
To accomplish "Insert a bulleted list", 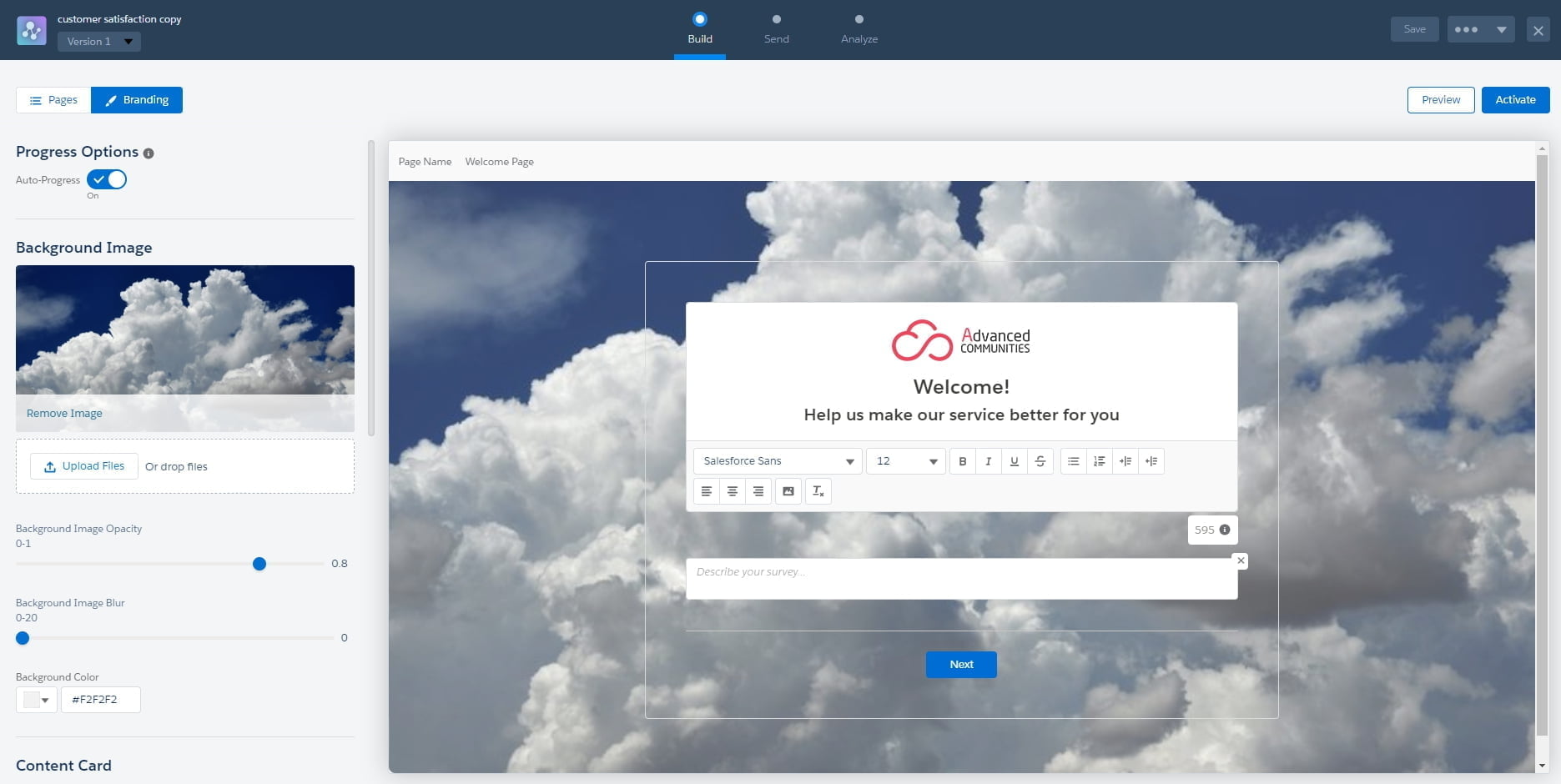I will (x=1073, y=461).
